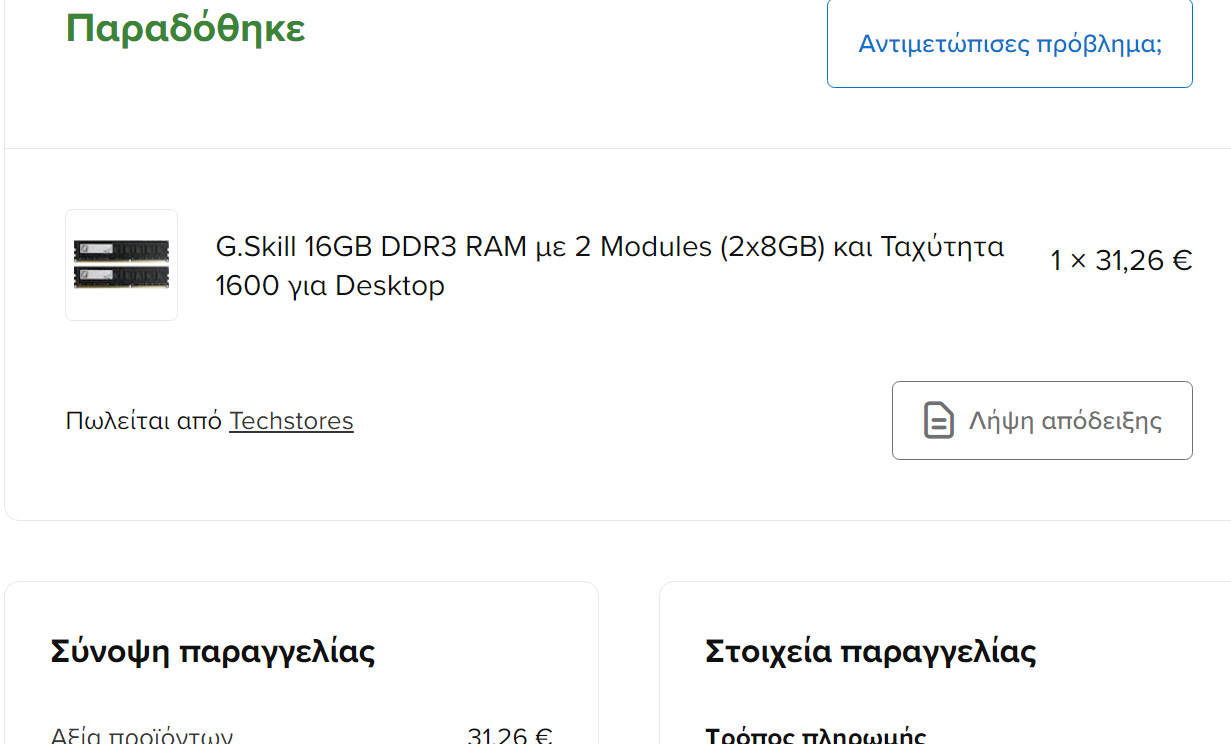Select the 'Στοιχεία παραγγελίας' heading

coord(870,652)
